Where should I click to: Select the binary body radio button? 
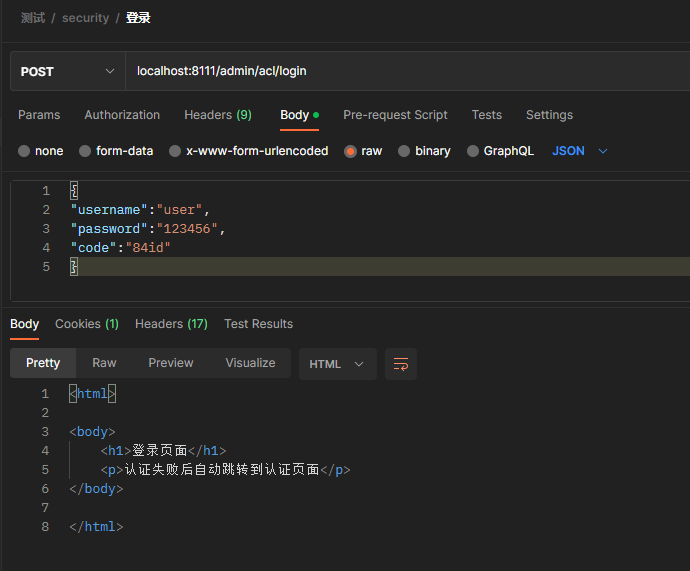click(404, 151)
